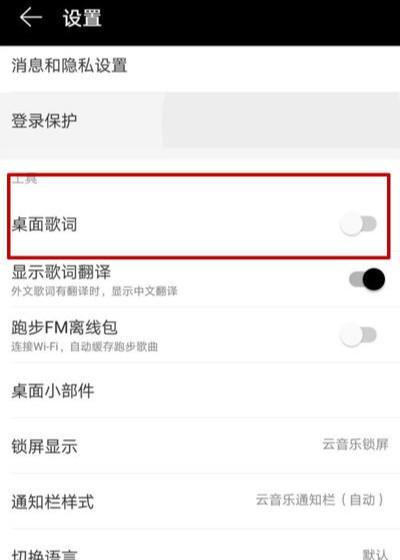Select the 显示歌词翻译 label
The height and width of the screenshot is (560, 400).
[61, 272]
